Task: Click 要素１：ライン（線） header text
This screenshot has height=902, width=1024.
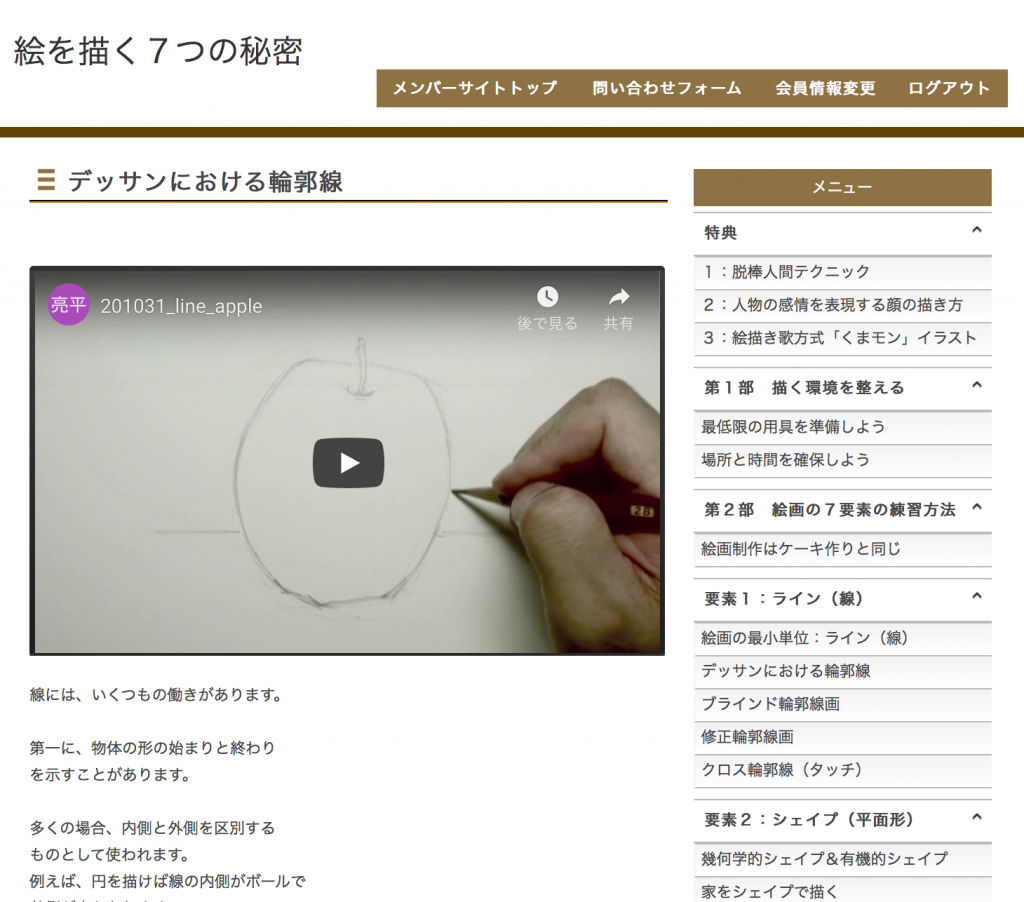Action: point(784,599)
